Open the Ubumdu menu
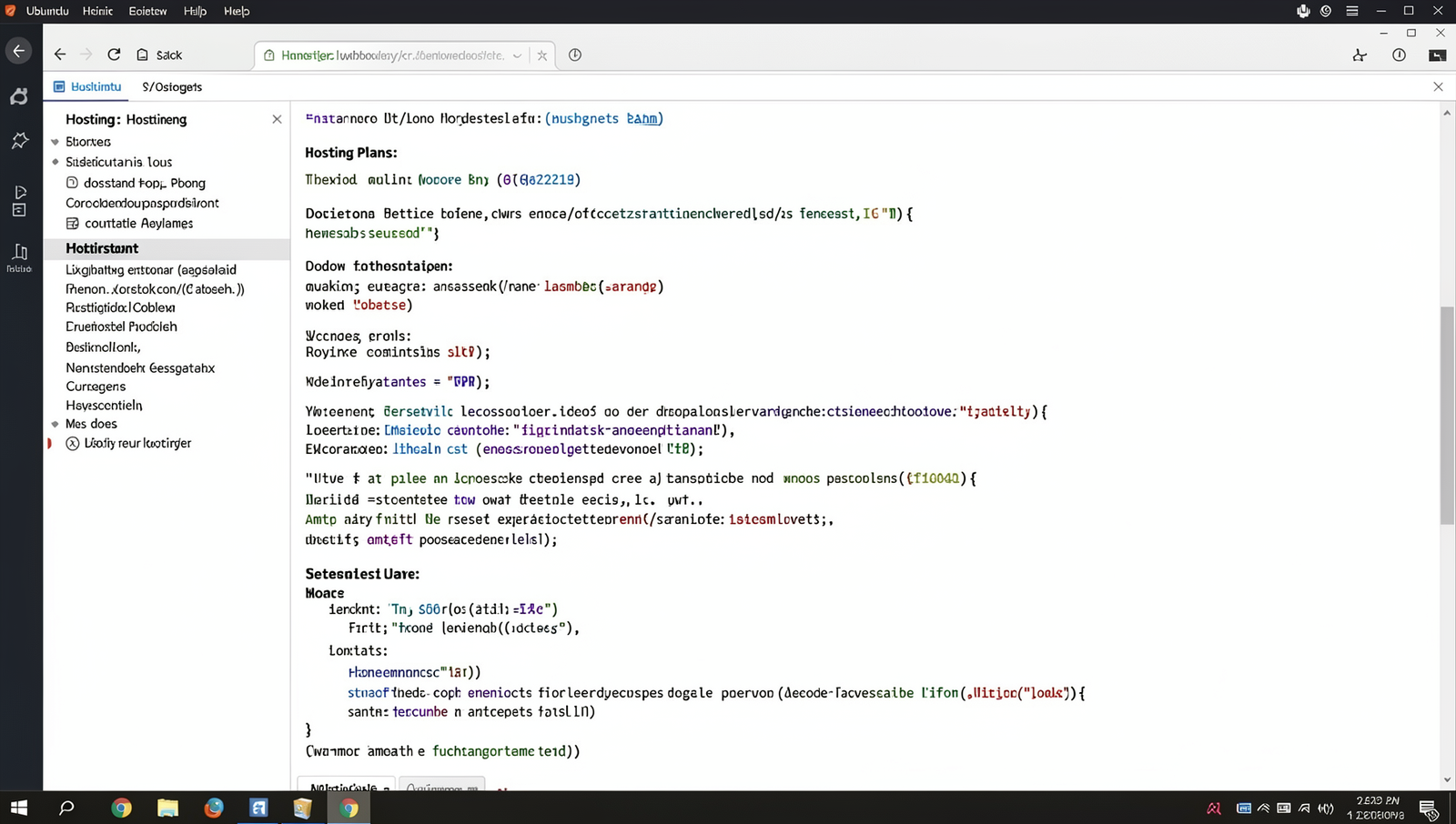Image resolution: width=1456 pixels, height=824 pixels. coord(47,11)
